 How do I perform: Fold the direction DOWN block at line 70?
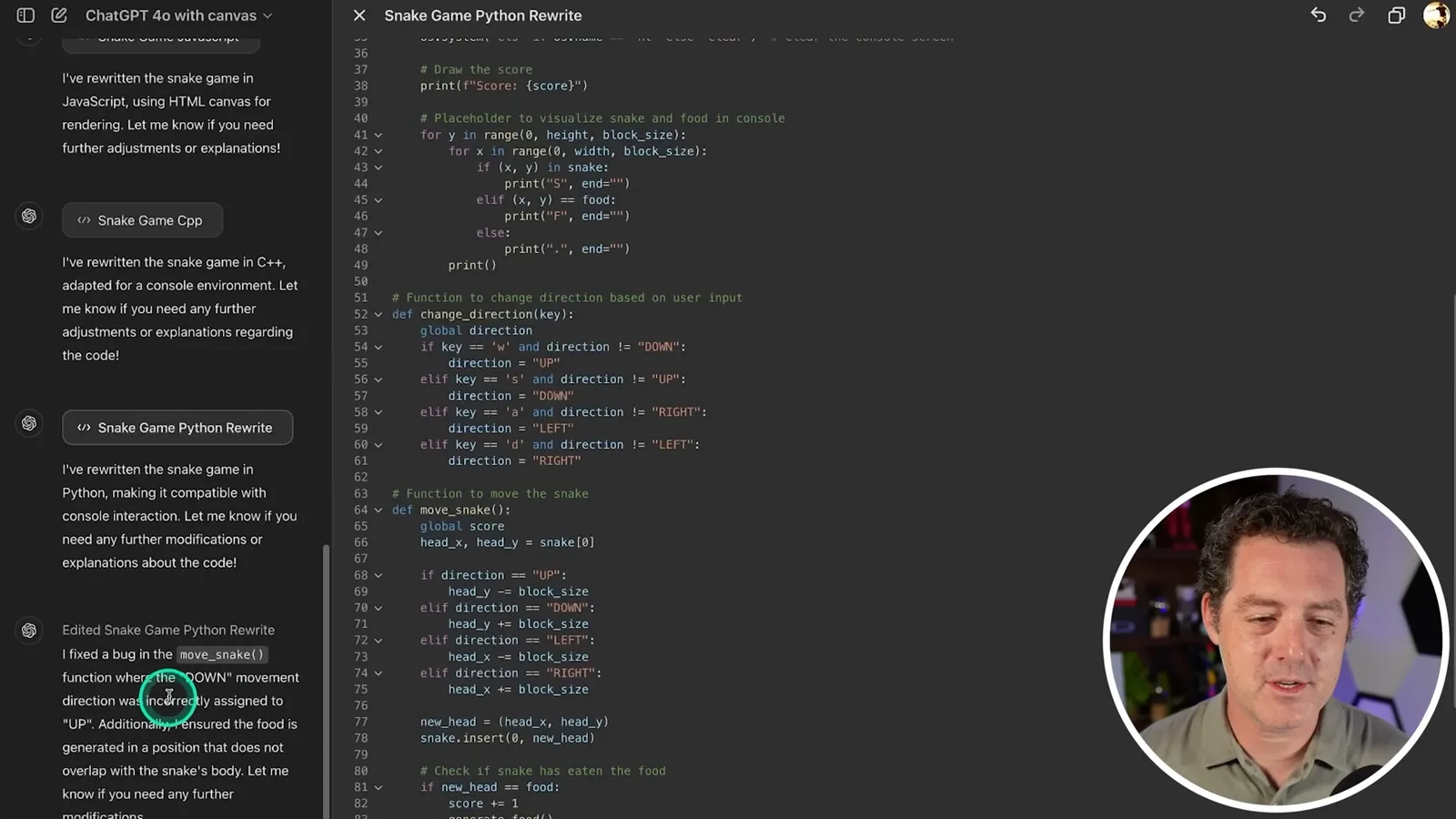click(379, 608)
